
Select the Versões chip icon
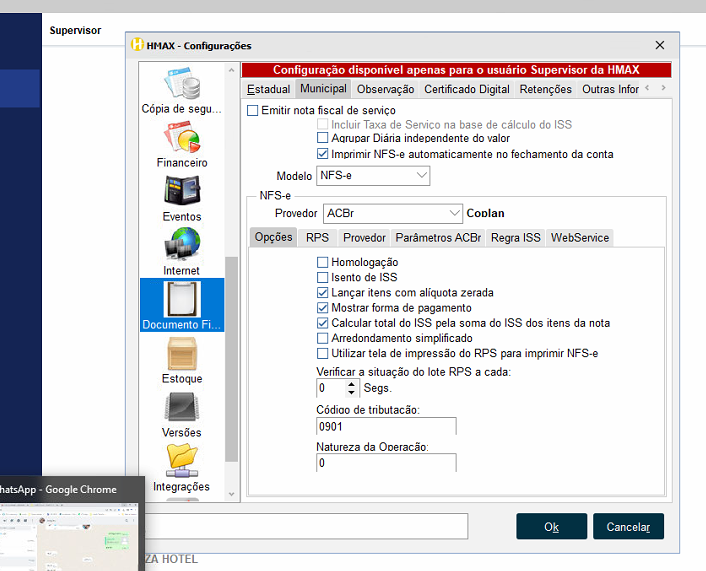tap(182, 407)
